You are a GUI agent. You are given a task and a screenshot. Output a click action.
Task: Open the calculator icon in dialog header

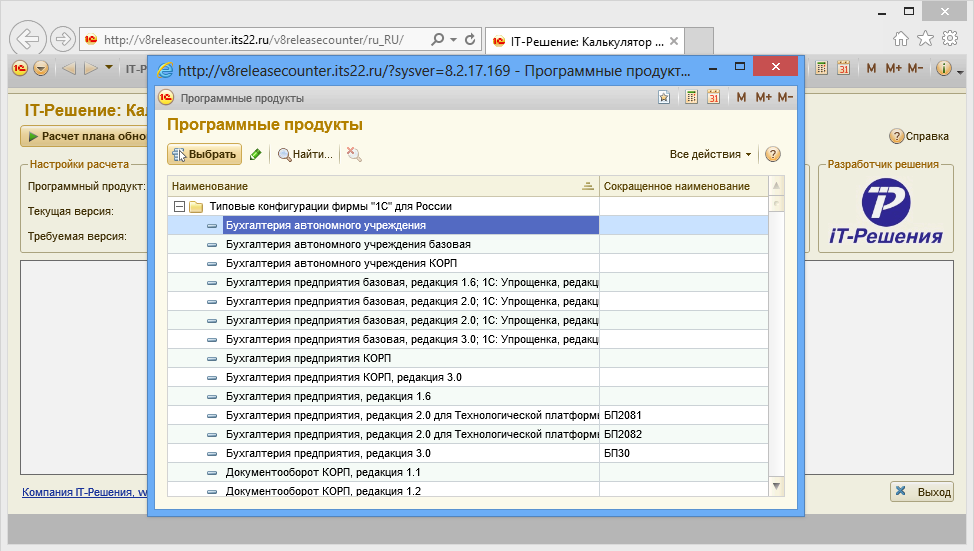tap(691, 97)
